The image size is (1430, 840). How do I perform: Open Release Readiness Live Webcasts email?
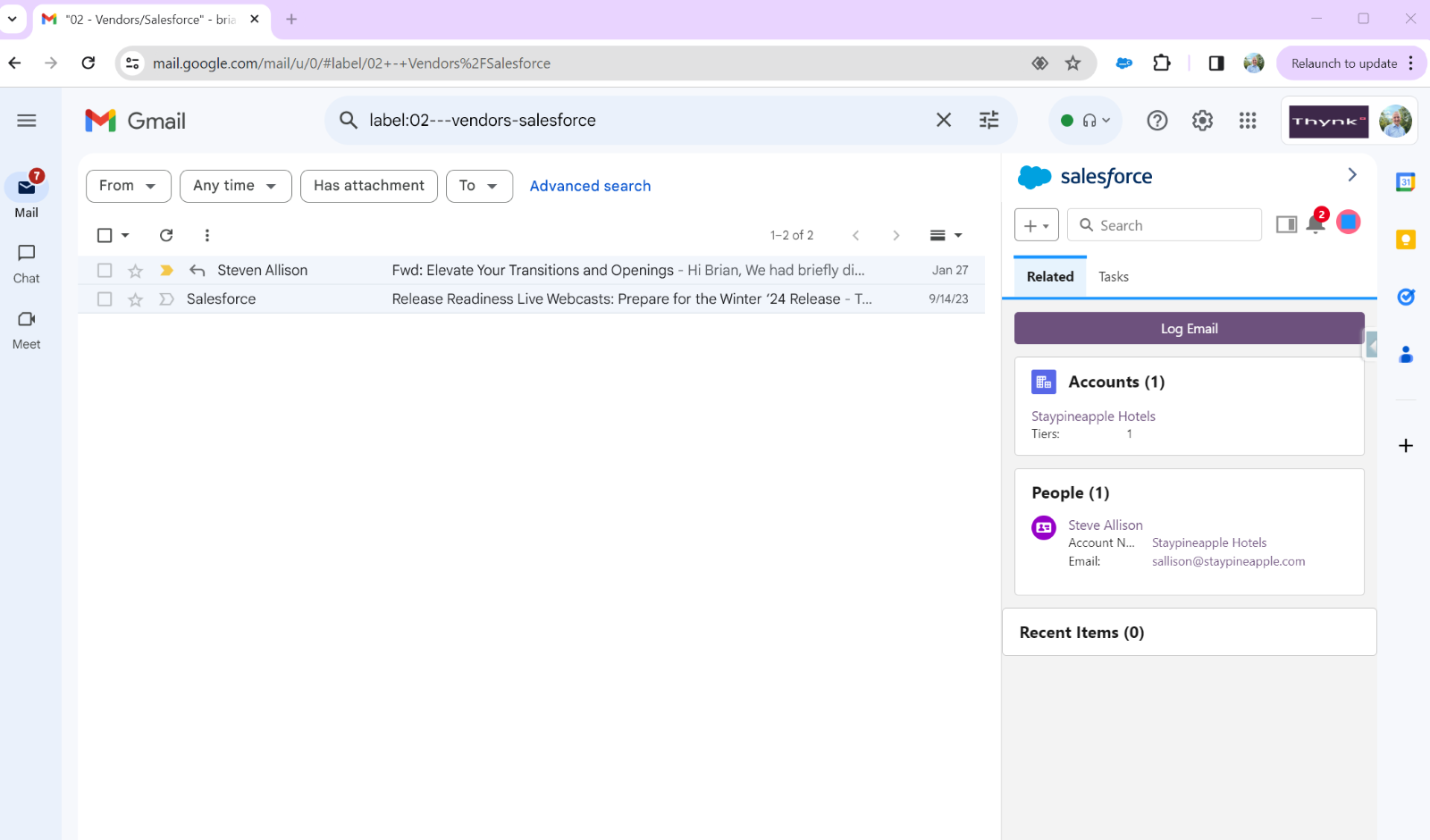pyautogui.click(x=532, y=299)
